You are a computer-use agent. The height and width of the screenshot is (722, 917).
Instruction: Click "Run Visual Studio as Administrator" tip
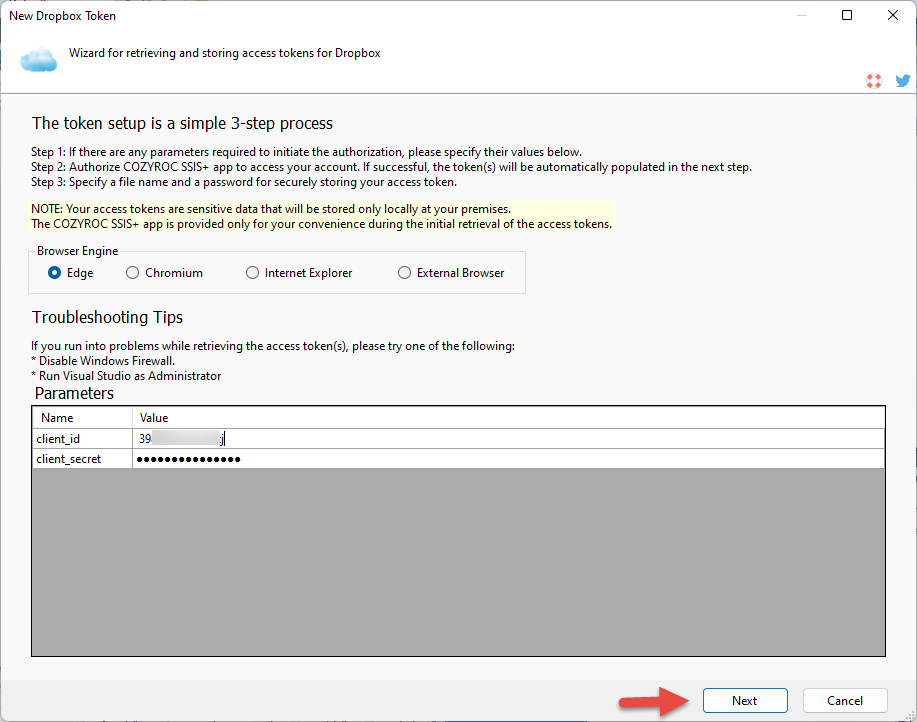[126, 376]
